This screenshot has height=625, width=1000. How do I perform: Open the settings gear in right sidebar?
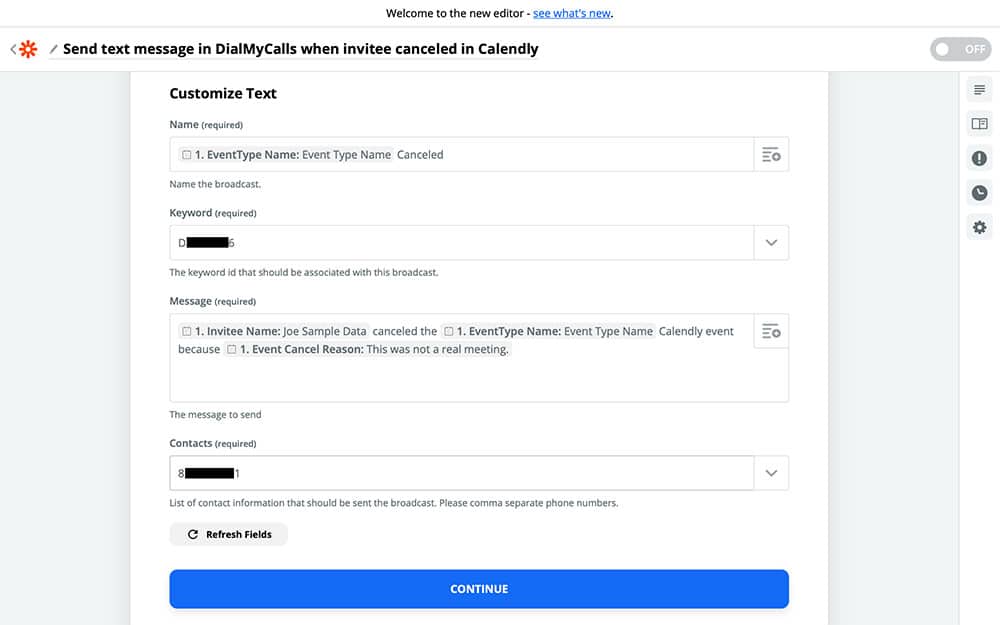tap(979, 228)
